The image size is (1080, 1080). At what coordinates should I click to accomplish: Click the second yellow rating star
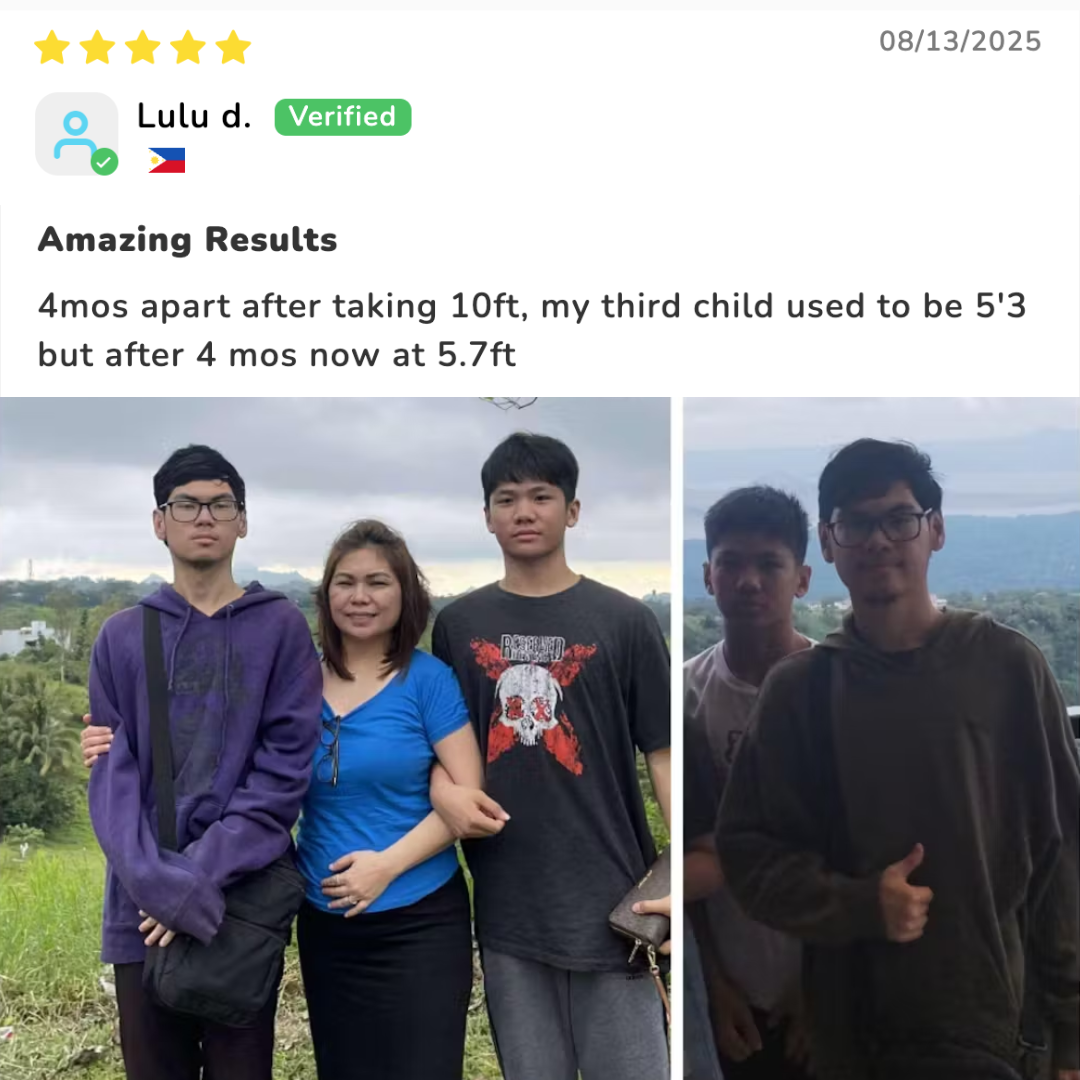(x=97, y=47)
